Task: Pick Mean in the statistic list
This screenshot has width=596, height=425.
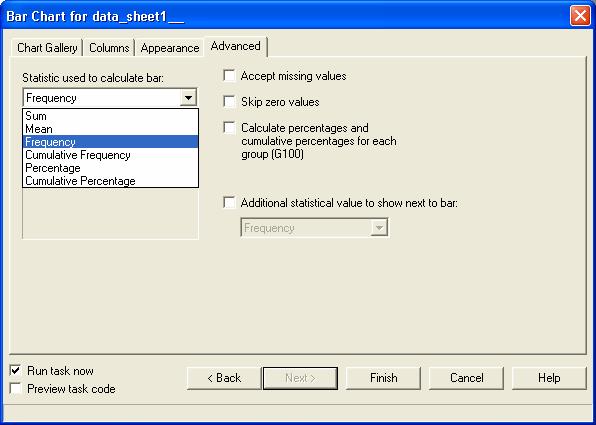Action: [x=110, y=129]
